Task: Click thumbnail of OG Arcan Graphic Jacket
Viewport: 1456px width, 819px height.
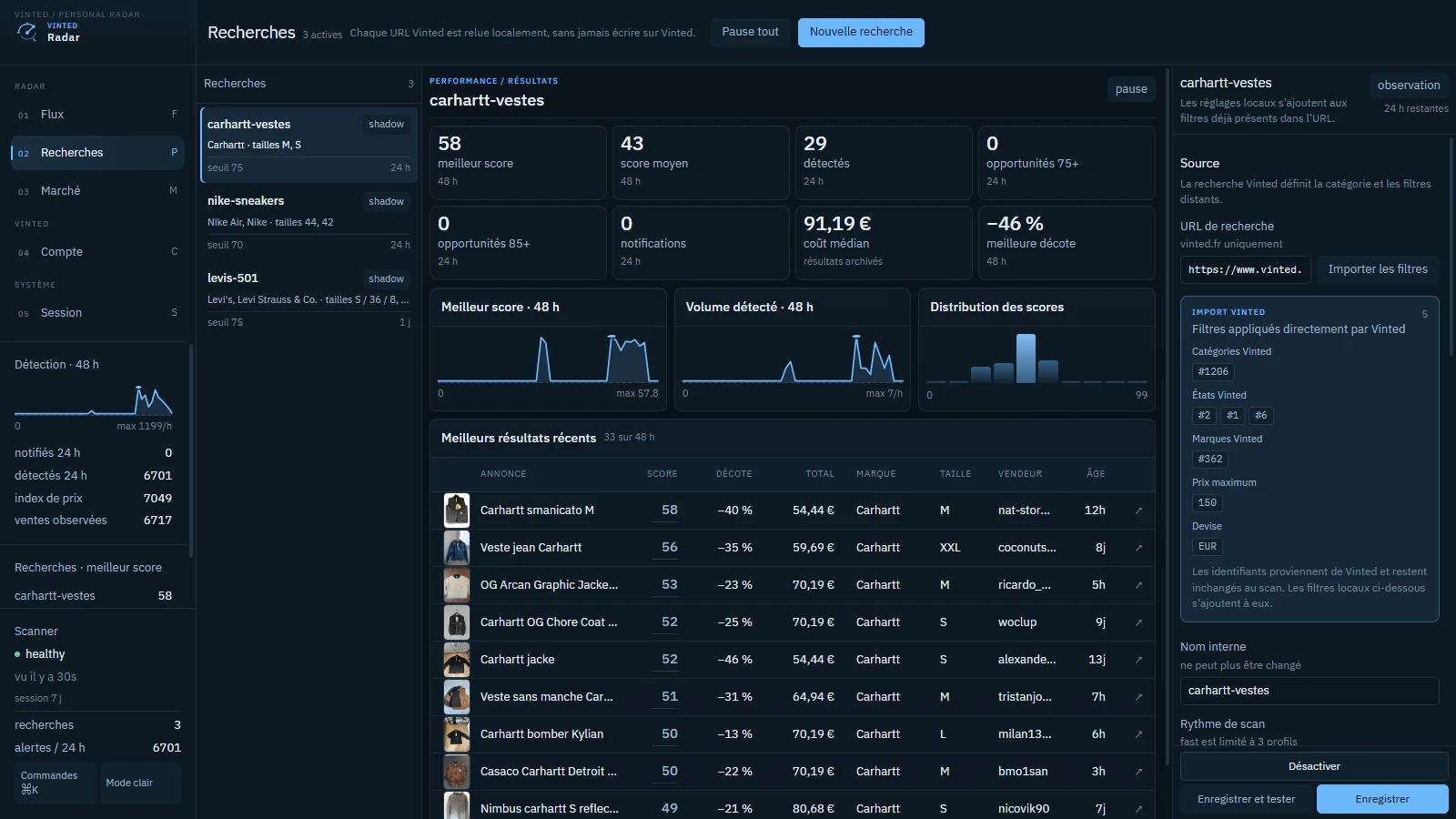Action: 457,585
